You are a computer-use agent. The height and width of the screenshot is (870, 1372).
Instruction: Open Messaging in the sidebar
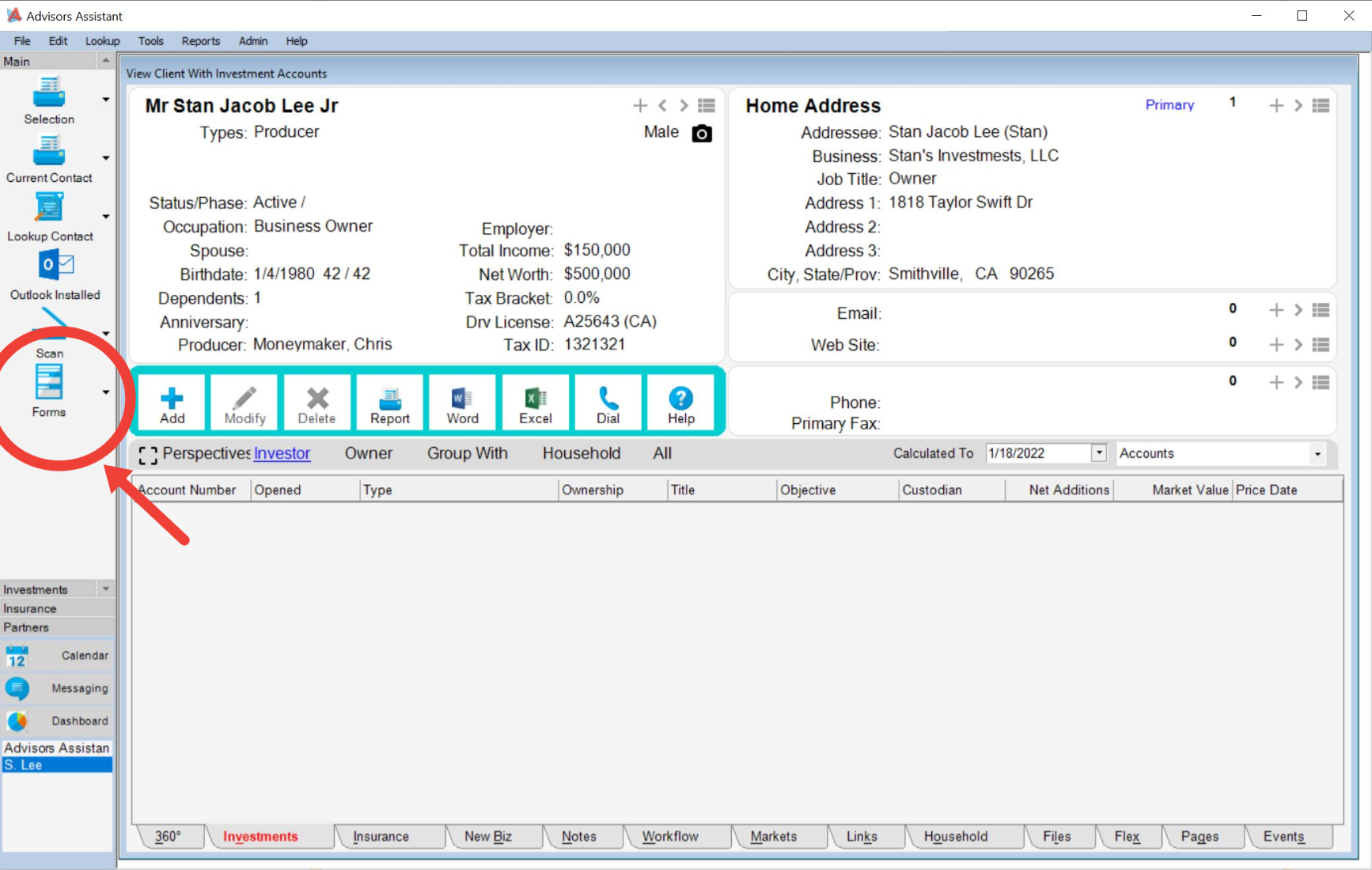[57, 688]
